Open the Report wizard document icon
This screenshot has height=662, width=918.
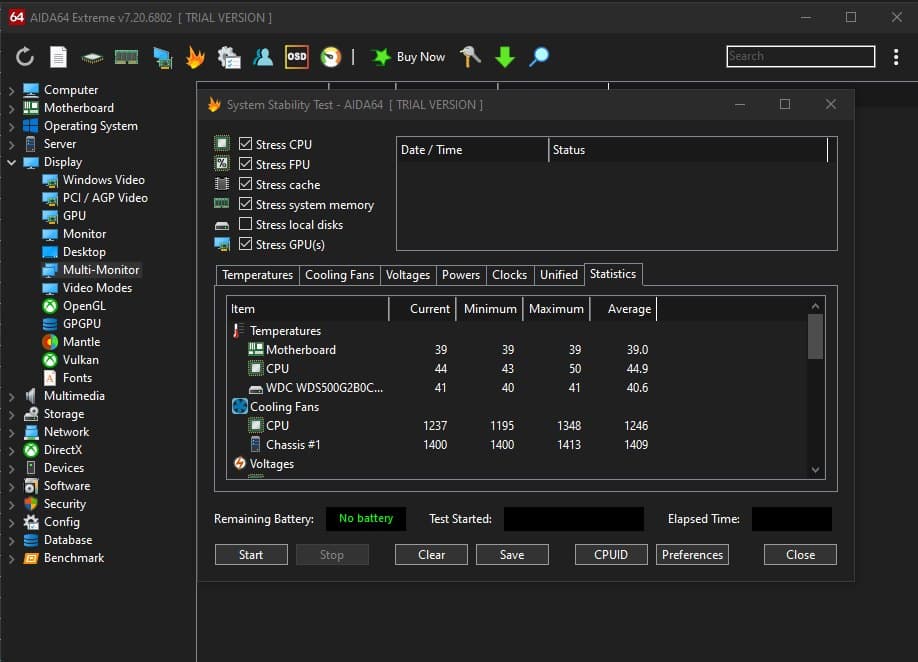58,57
